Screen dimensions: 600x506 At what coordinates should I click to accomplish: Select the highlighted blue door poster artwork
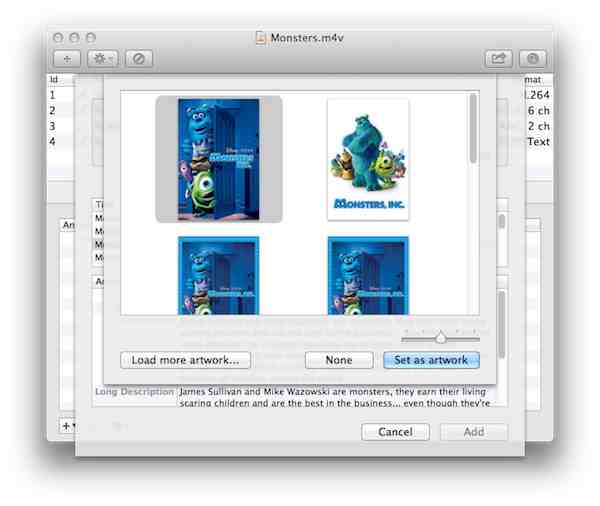[x=218, y=159]
